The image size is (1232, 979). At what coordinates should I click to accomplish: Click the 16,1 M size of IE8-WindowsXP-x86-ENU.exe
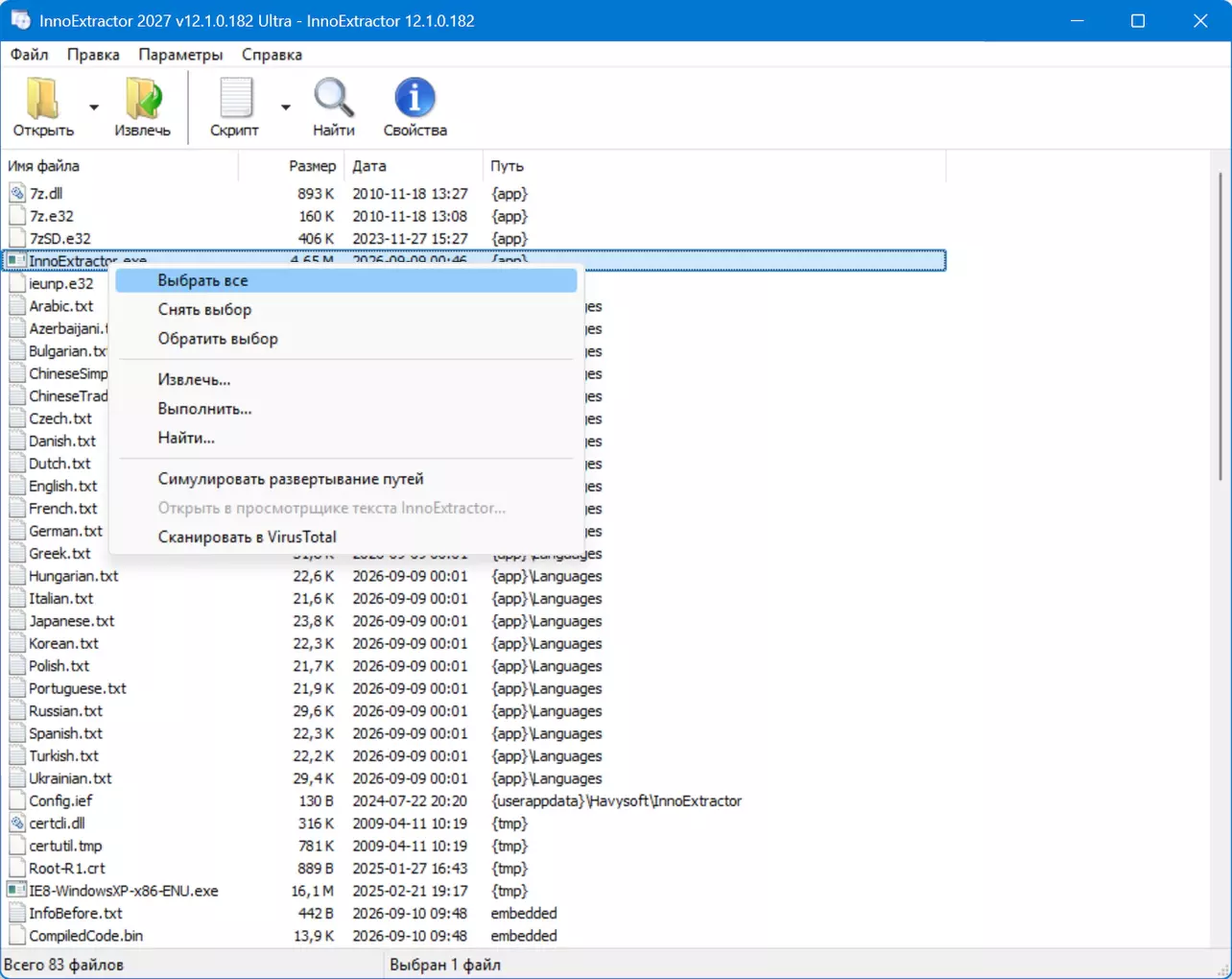coord(312,891)
